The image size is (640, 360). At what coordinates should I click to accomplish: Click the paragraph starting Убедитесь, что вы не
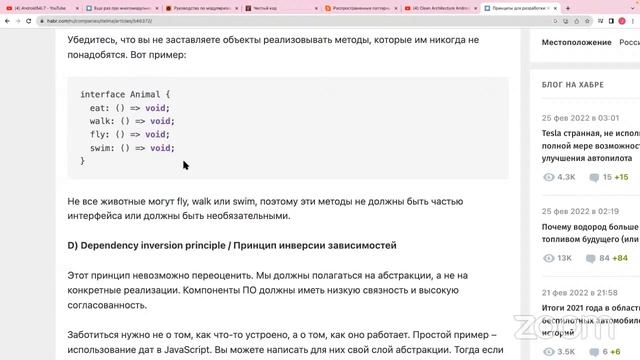tap(273, 47)
